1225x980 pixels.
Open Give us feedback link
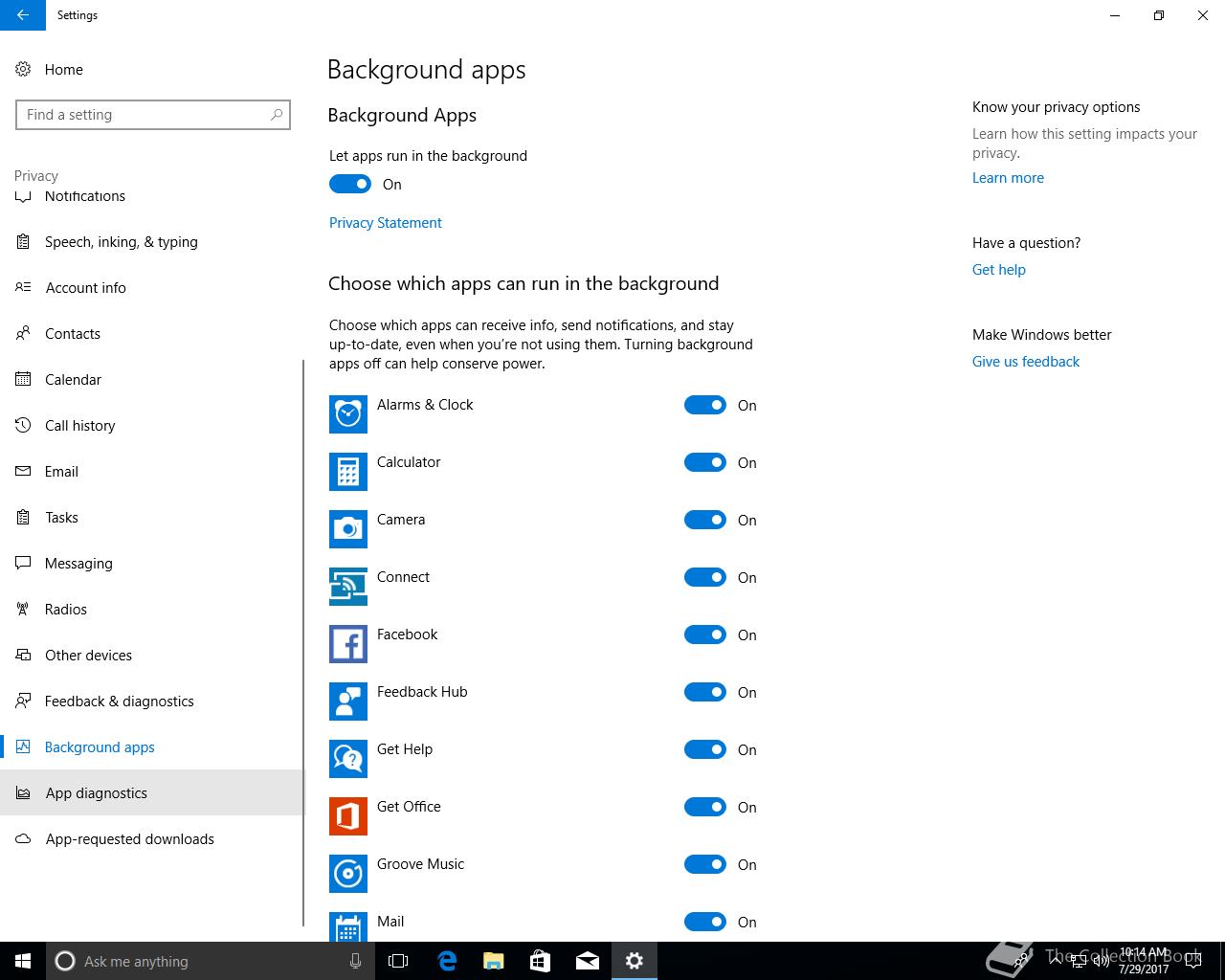[1026, 362]
